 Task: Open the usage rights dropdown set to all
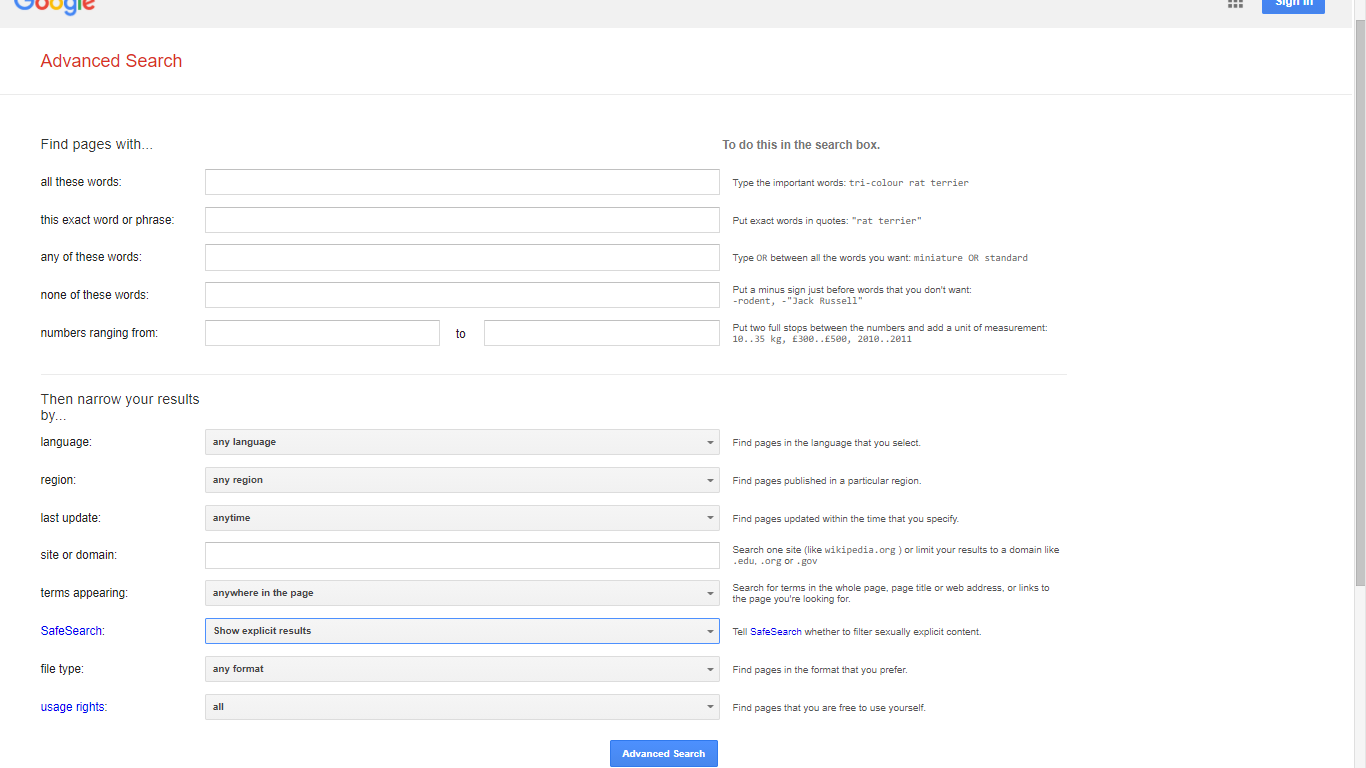pos(462,707)
